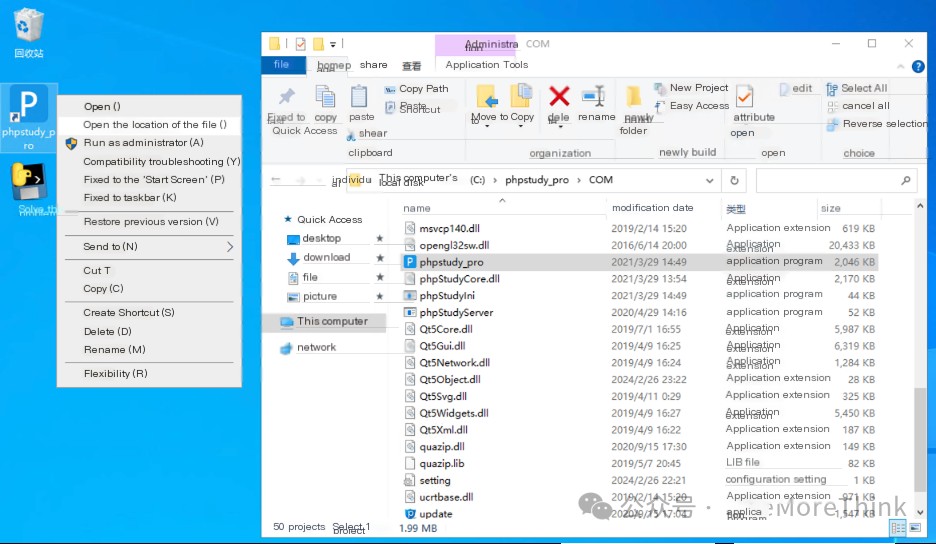This screenshot has width=936, height=544.
Task: Click the Select All ribbon item
Action: pyautogui.click(x=857, y=88)
